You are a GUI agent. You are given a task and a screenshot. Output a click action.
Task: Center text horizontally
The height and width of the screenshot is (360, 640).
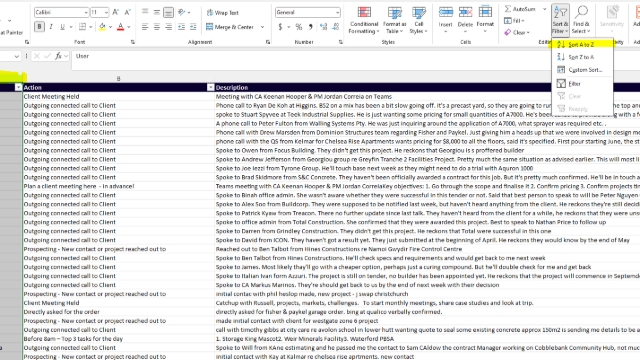tap(157, 27)
